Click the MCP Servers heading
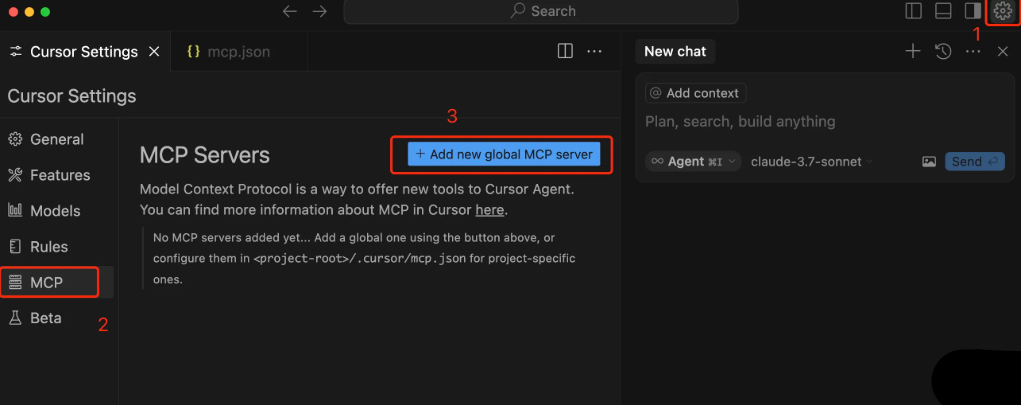The width and height of the screenshot is (1021, 405). 204,156
